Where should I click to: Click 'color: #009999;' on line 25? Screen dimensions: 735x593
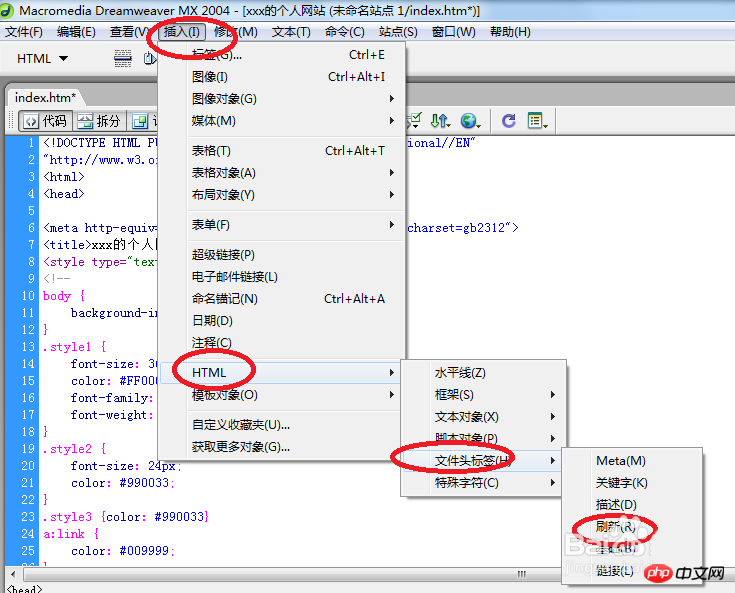tap(122, 551)
